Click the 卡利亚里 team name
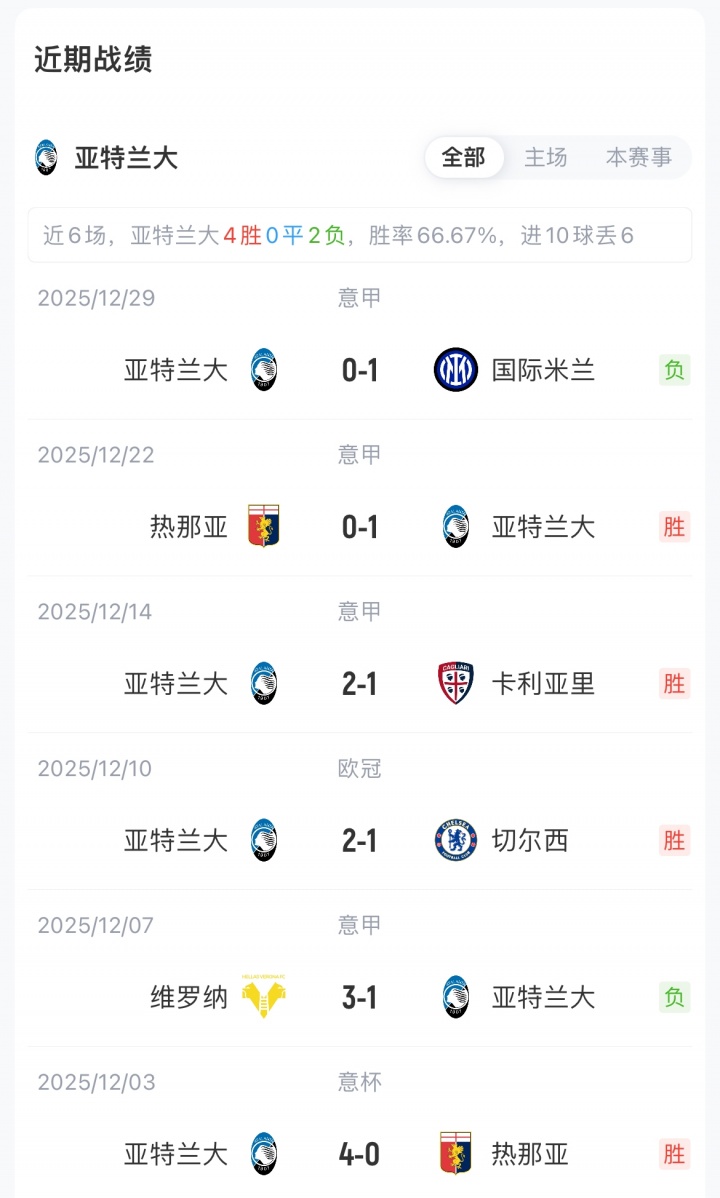This screenshot has width=720, height=1198. pyautogui.click(x=543, y=684)
